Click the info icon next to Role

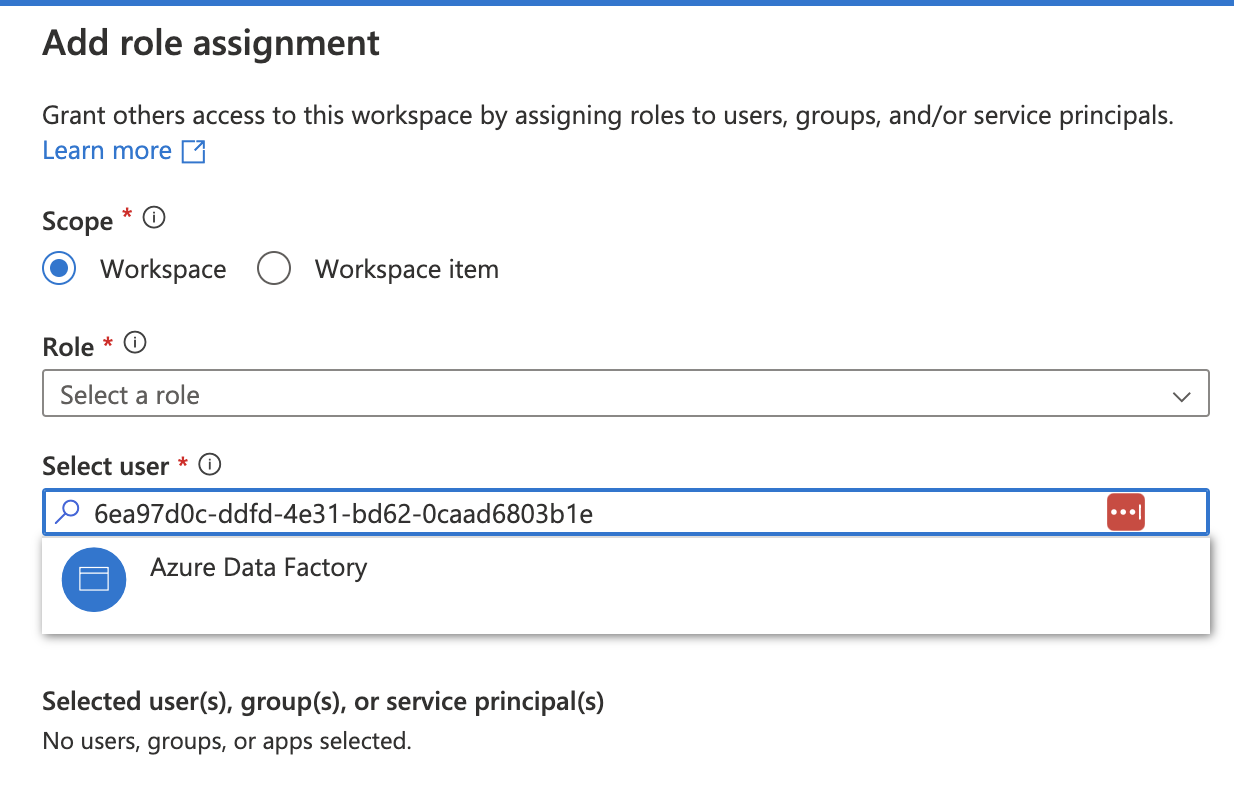pyautogui.click(x=134, y=342)
